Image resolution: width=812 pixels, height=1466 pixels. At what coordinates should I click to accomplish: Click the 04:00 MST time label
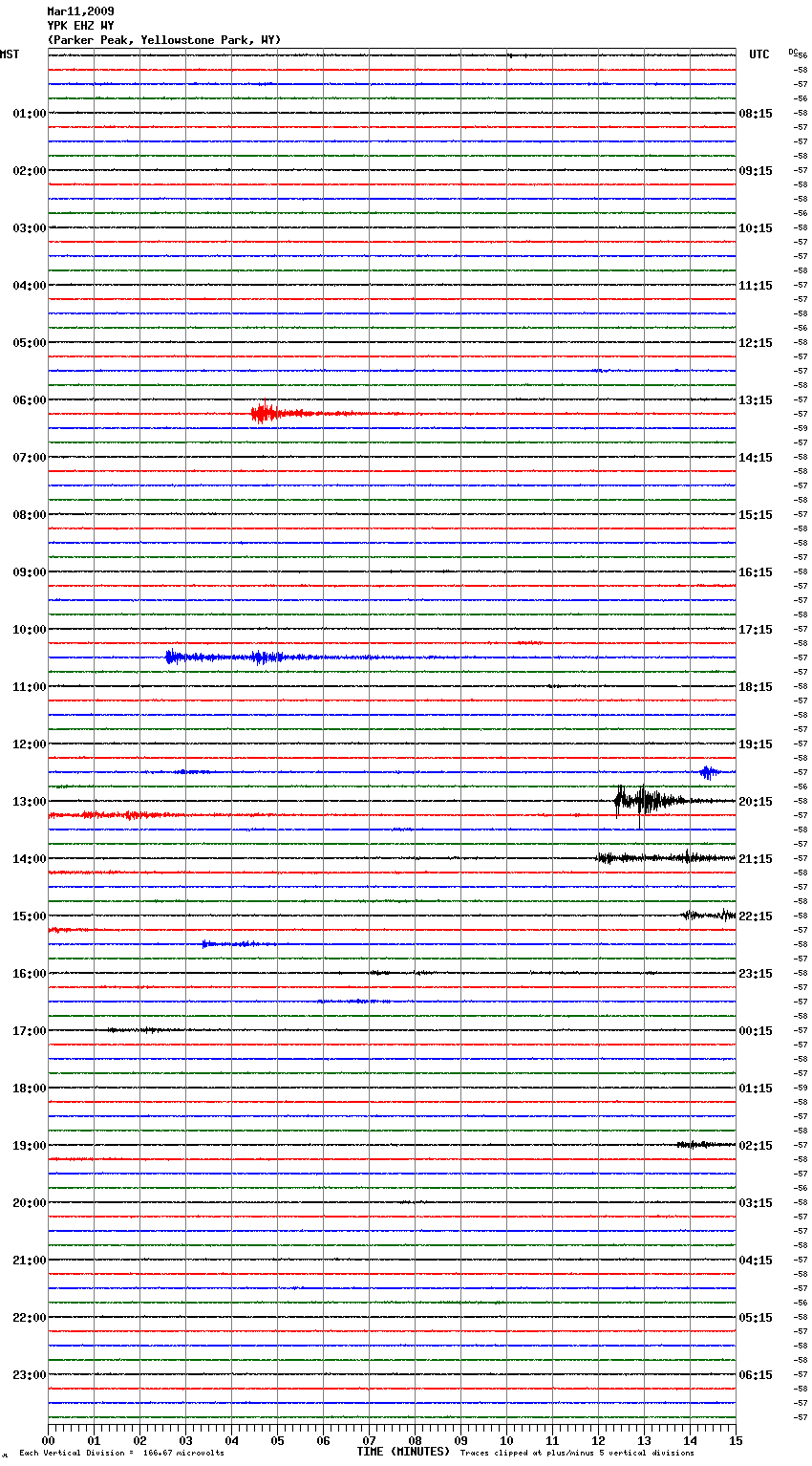30,286
